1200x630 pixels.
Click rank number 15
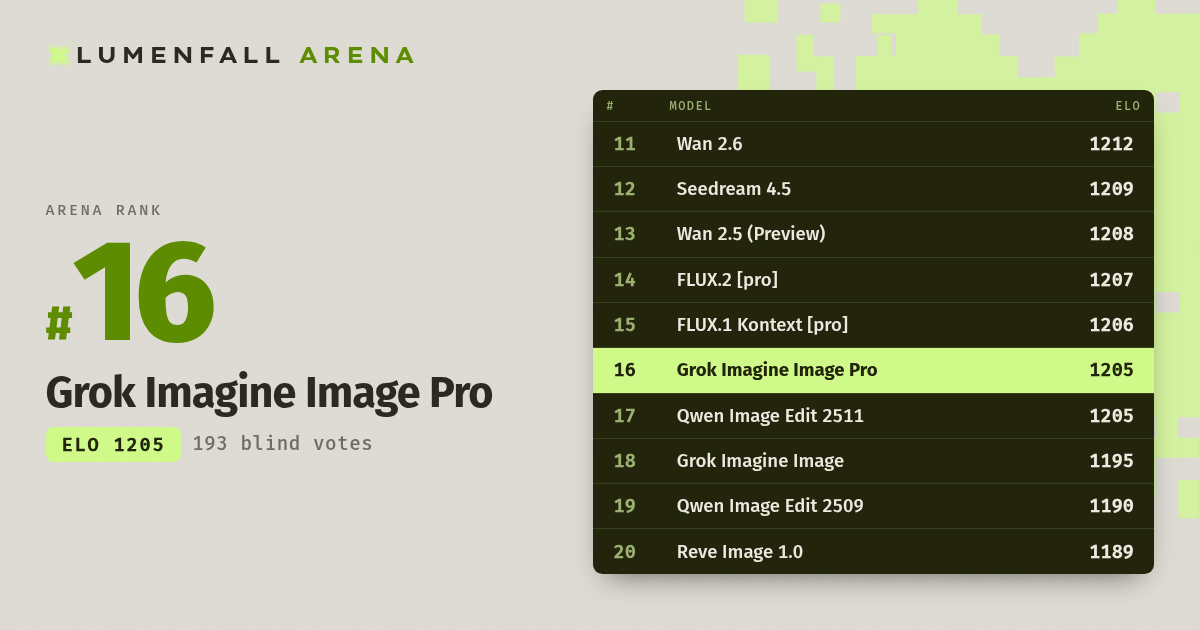pyautogui.click(x=625, y=325)
